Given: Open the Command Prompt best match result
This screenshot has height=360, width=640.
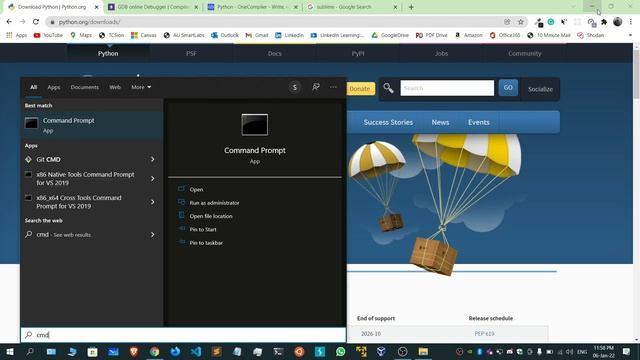Looking at the screenshot, I should point(92,125).
